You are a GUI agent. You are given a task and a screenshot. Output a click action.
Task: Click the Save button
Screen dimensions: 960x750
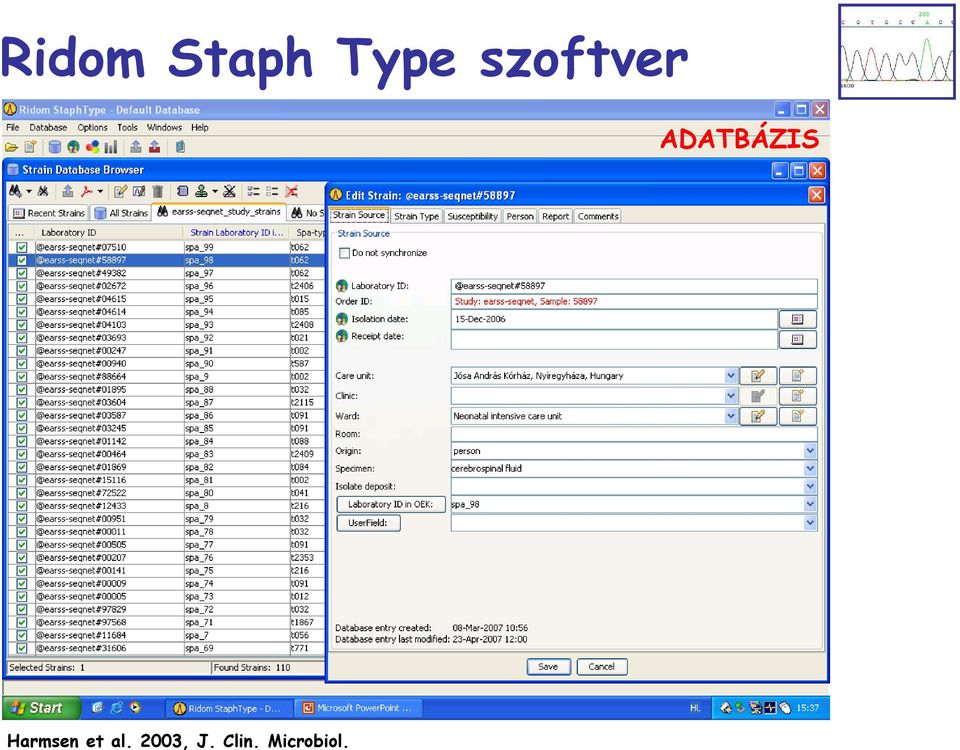(x=548, y=667)
